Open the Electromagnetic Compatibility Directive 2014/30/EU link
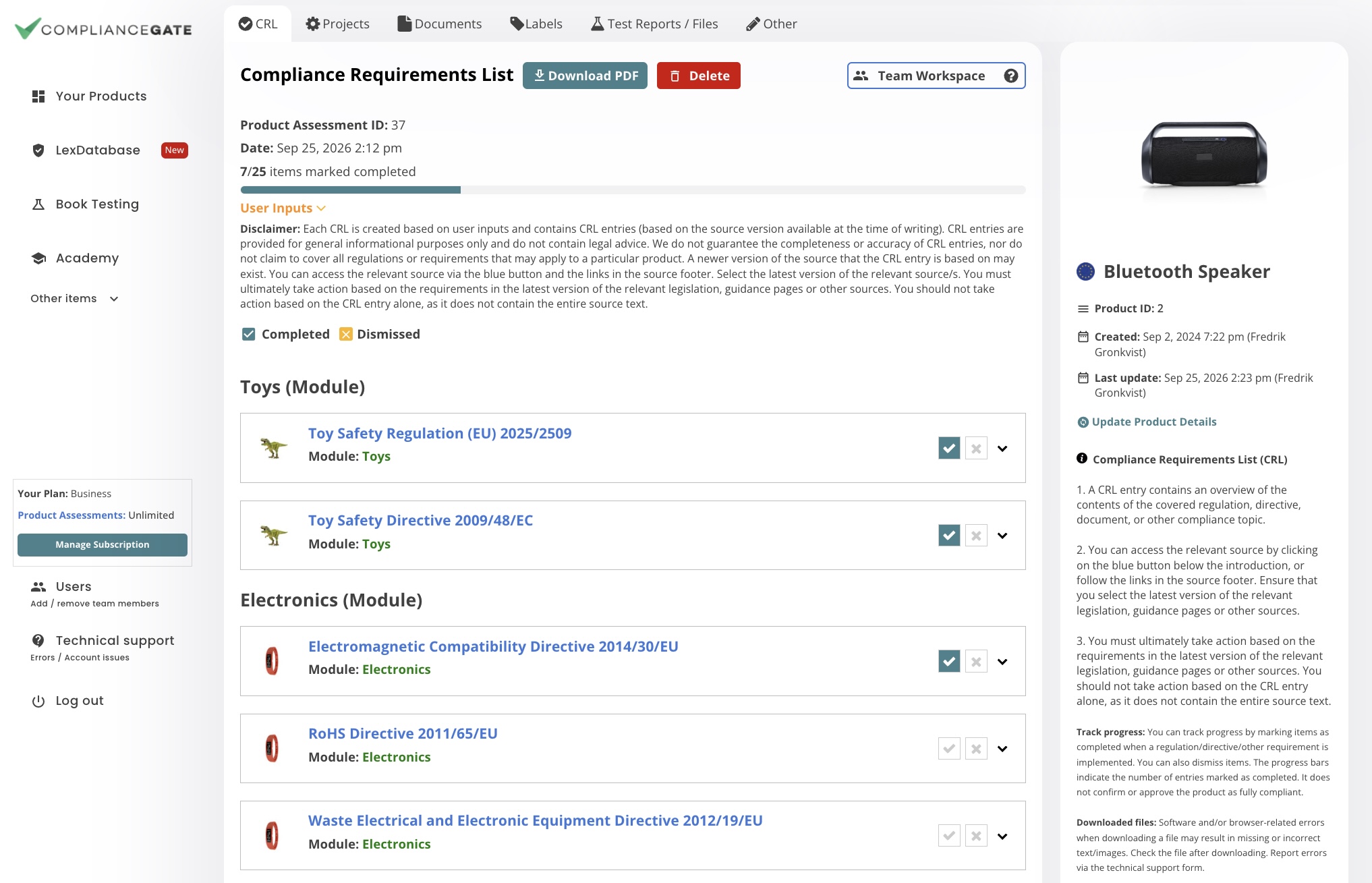 click(x=493, y=647)
